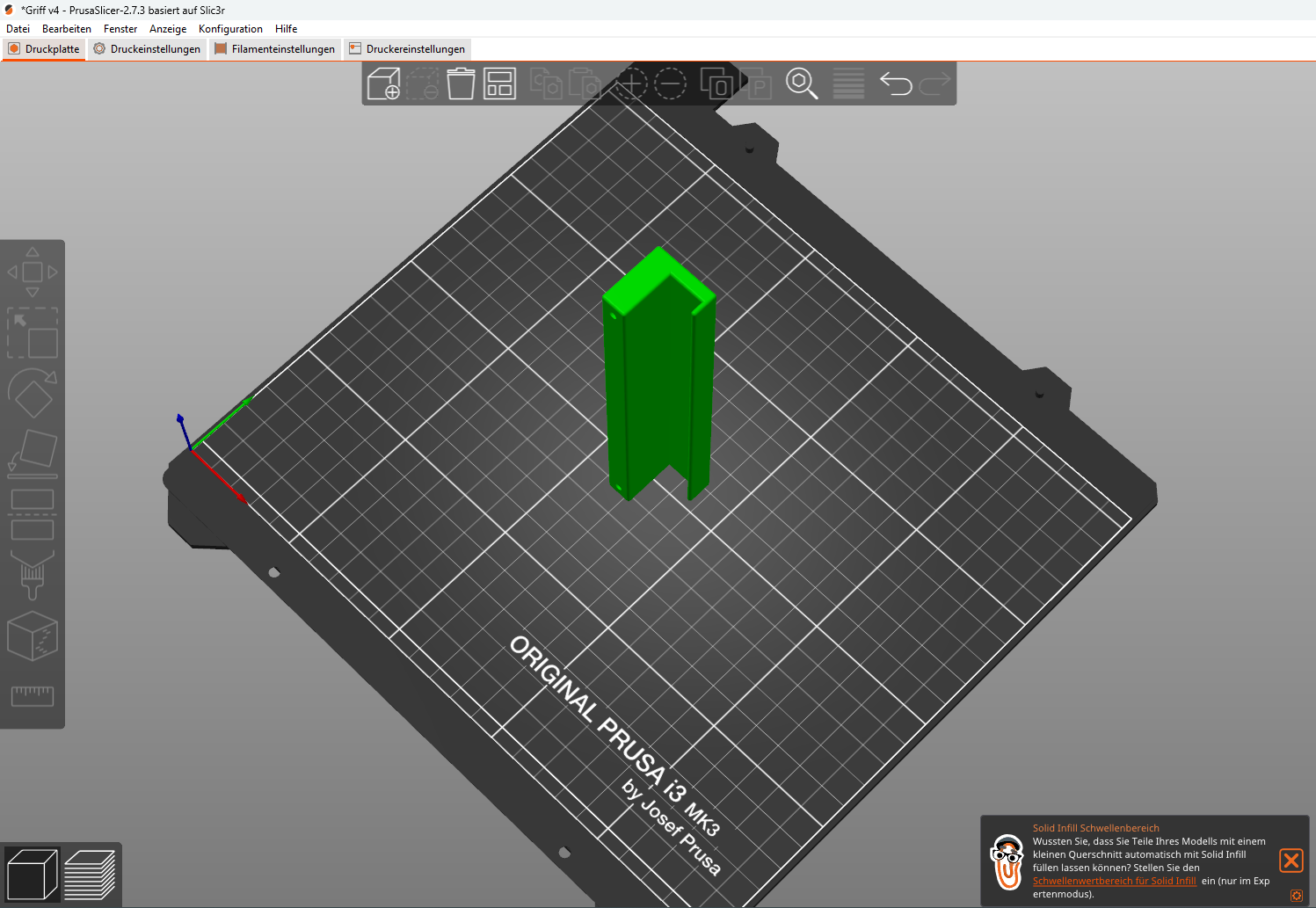Open notification settings gear icon
This screenshot has height=908, width=1316.
1296,896
